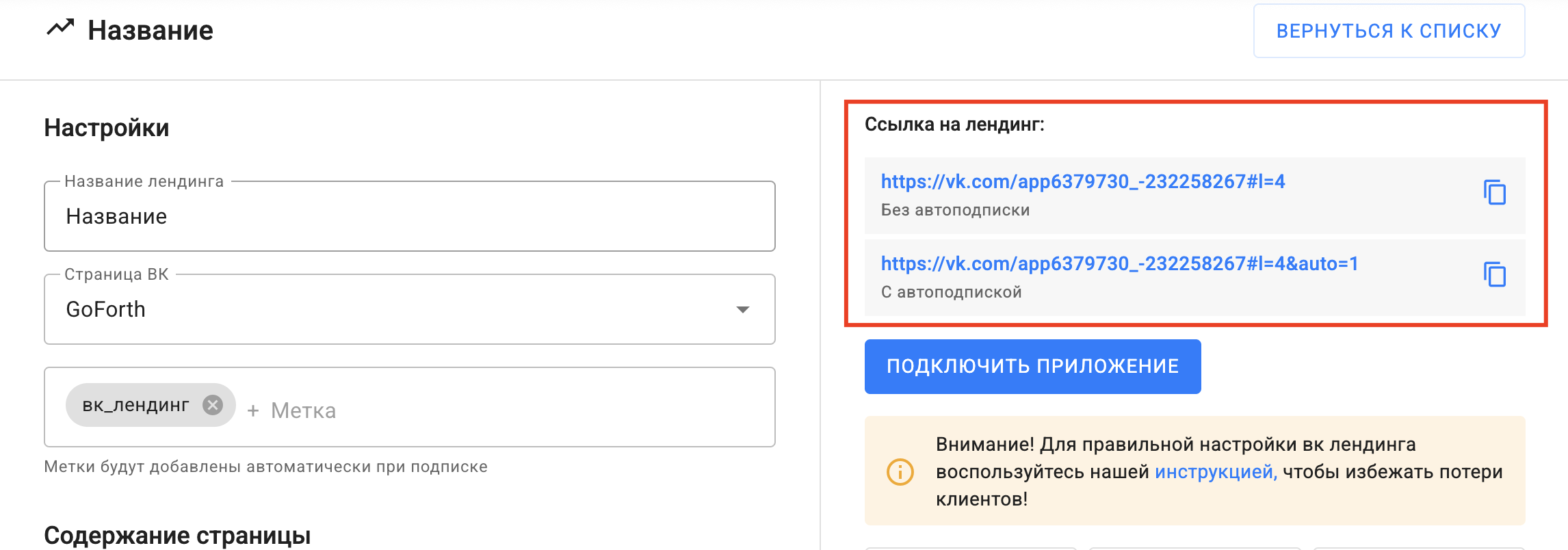Open the инструкцией link in warning
1568x550 pixels.
point(1216,471)
